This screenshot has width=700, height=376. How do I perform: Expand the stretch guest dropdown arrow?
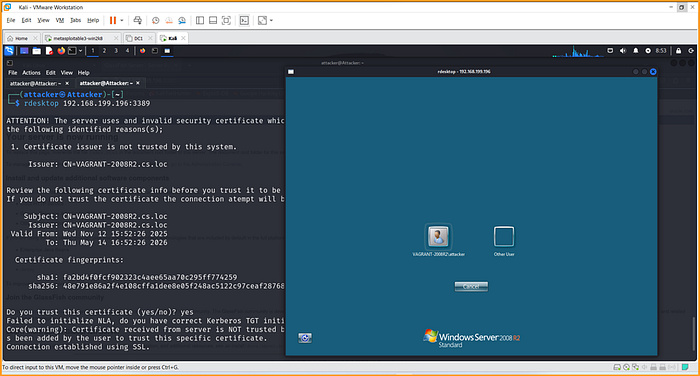click(x=271, y=21)
